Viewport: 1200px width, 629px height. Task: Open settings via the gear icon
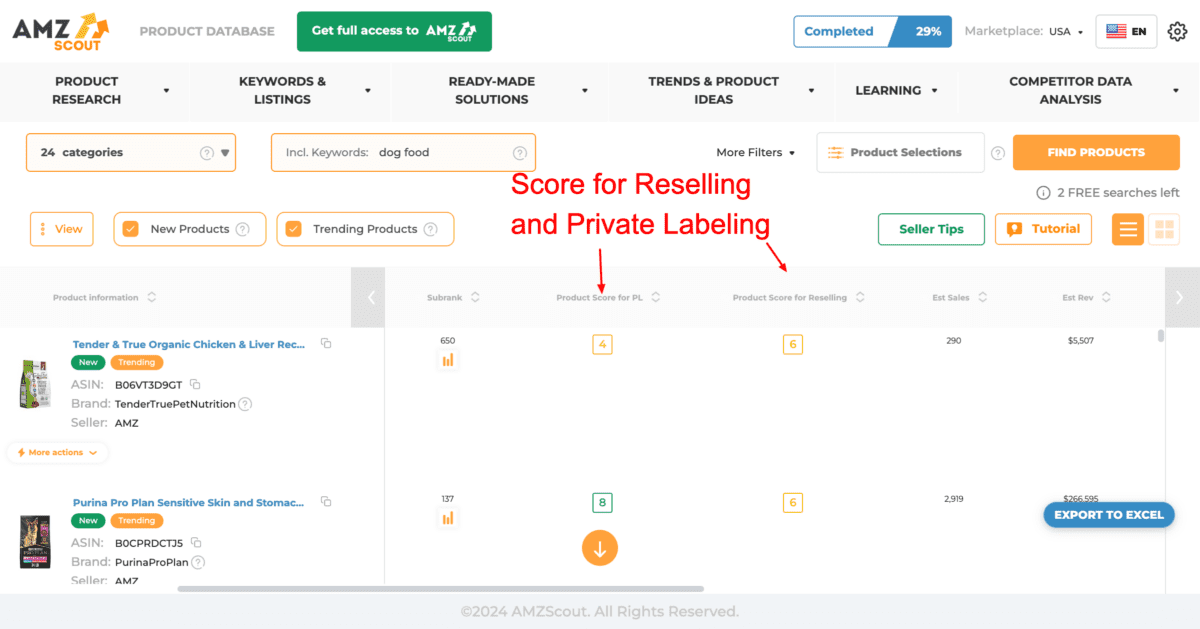pos(1177,31)
